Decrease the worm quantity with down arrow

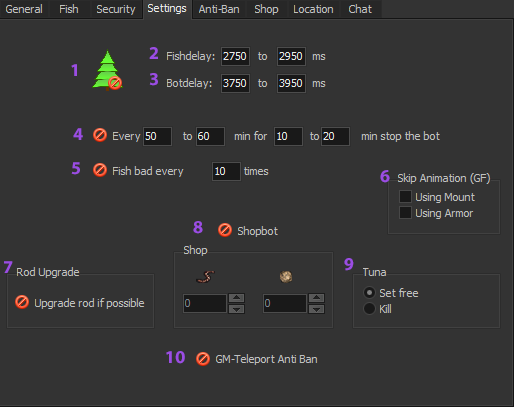point(236,309)
